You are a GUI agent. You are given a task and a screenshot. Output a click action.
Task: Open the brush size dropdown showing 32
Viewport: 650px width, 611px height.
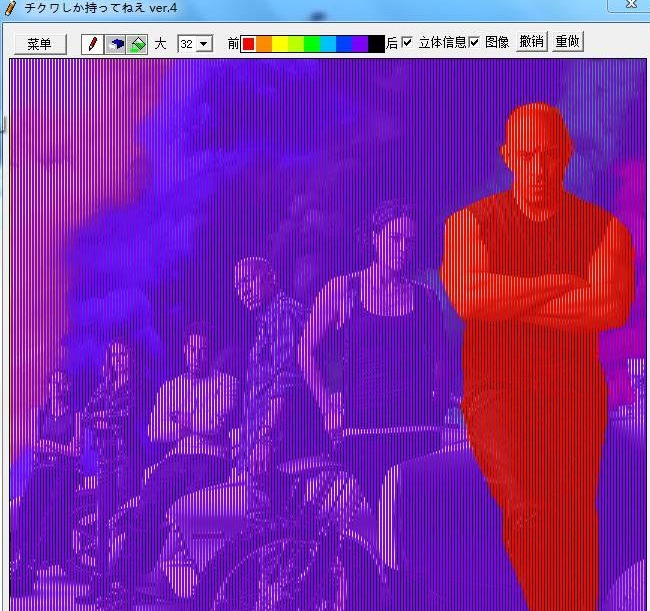pos(195,44)
